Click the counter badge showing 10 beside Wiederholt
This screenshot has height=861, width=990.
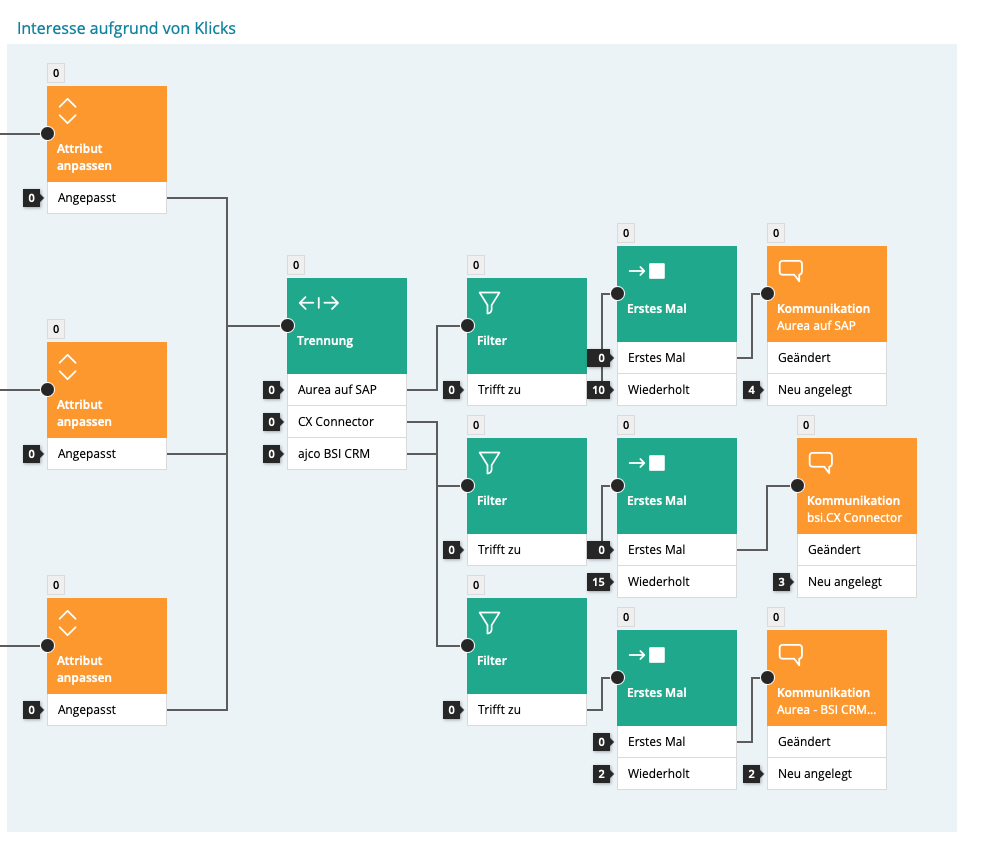tap(598, 390)
